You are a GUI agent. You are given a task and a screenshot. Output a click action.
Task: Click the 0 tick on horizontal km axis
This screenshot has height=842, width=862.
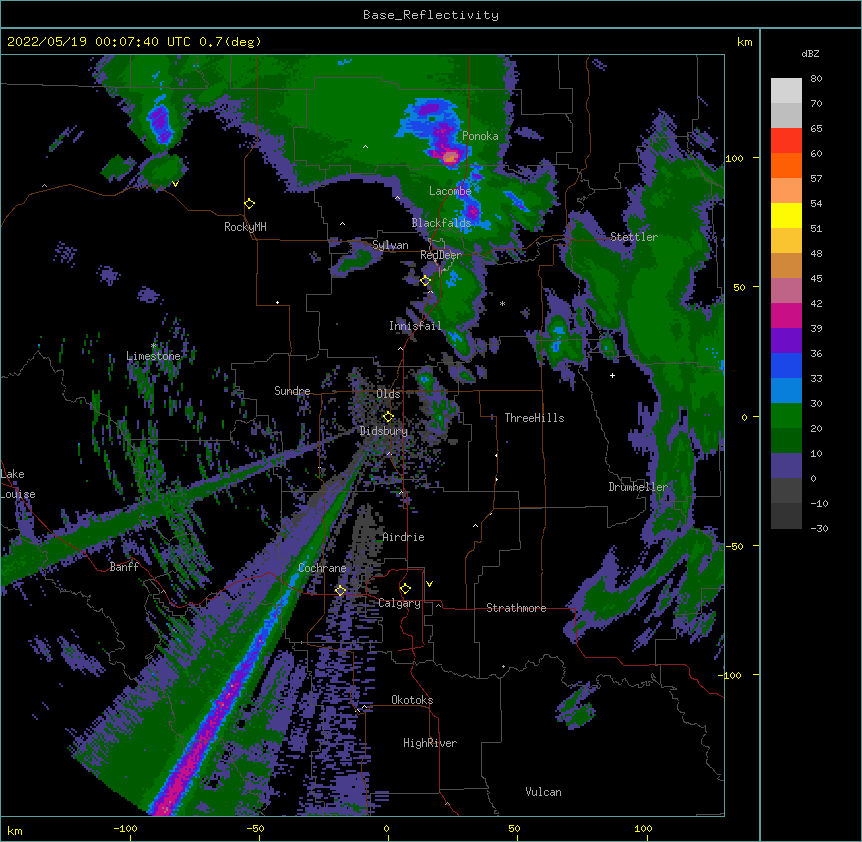(386, 828)
